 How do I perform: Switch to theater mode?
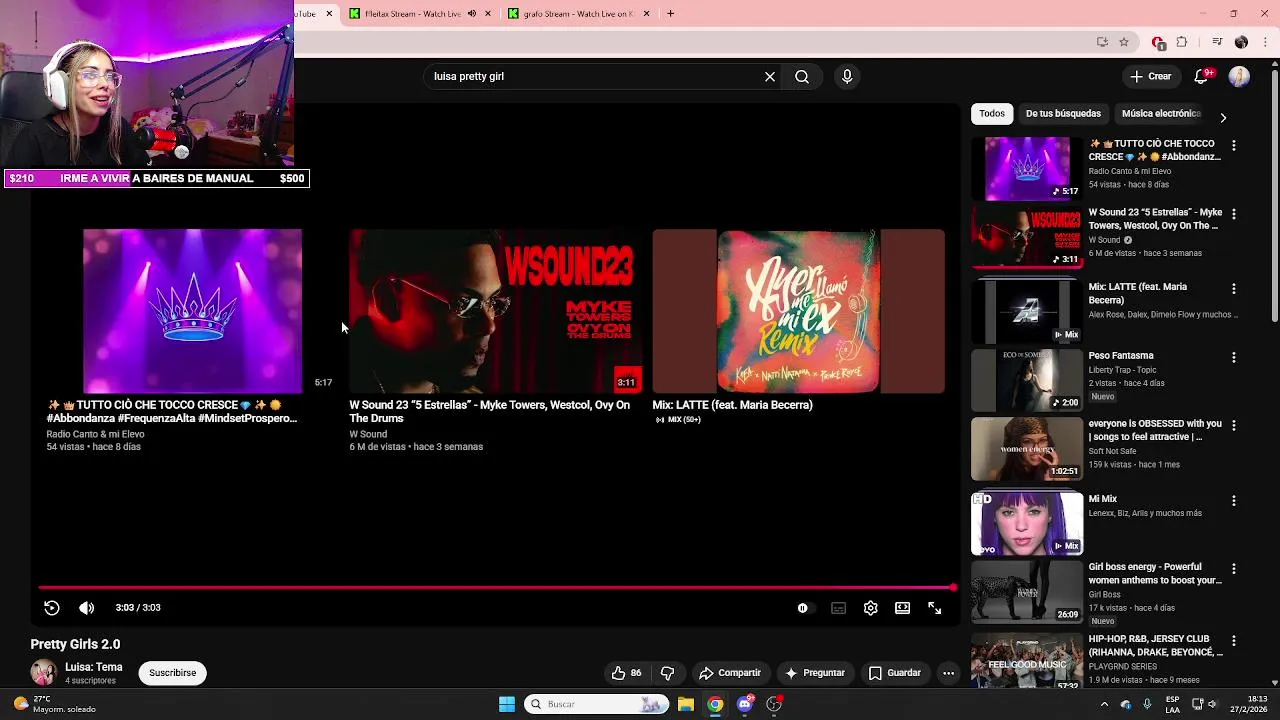pyautogui.click(x=902, y=608)
